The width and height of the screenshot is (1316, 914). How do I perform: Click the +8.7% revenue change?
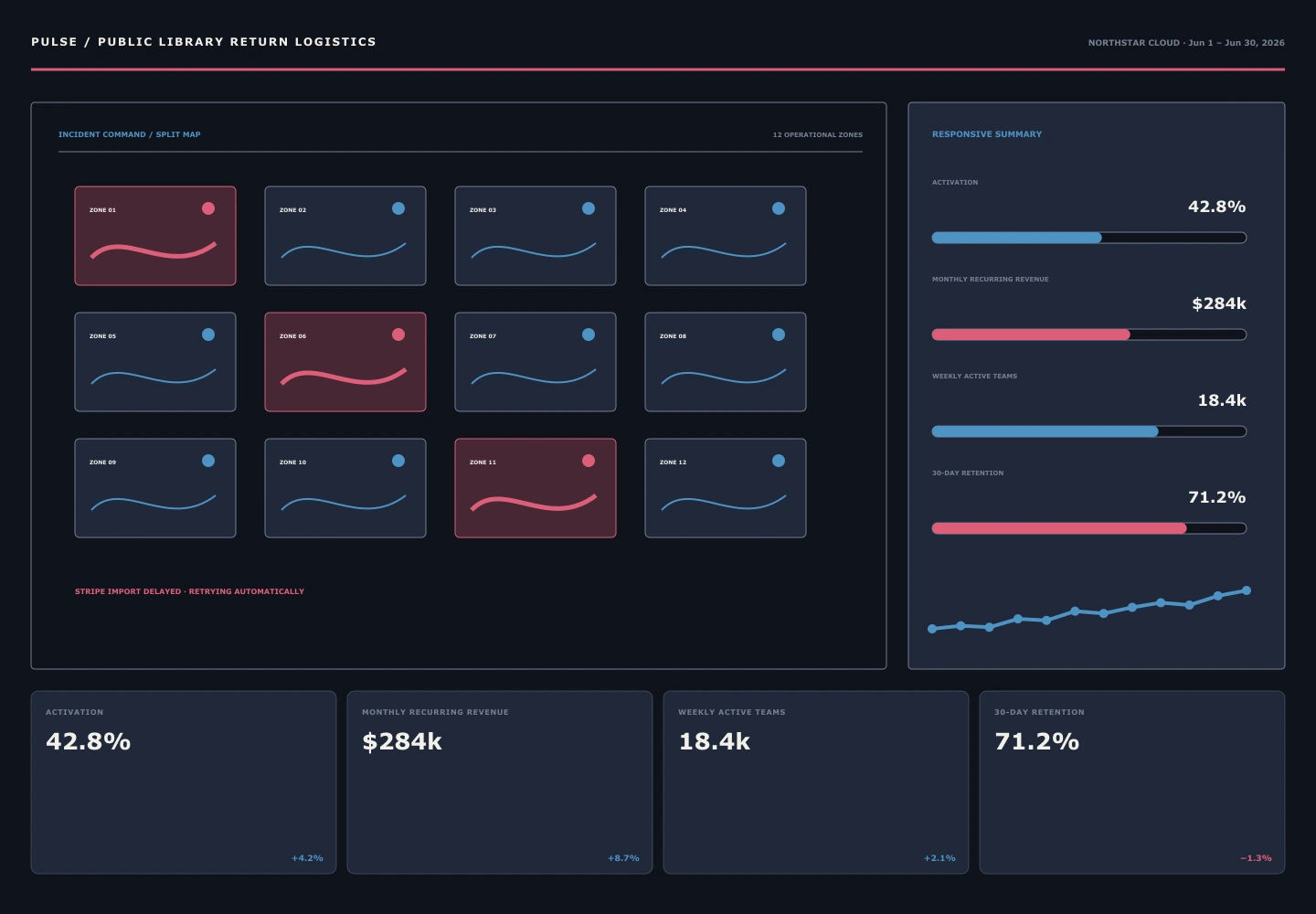(x=623, y=858)
